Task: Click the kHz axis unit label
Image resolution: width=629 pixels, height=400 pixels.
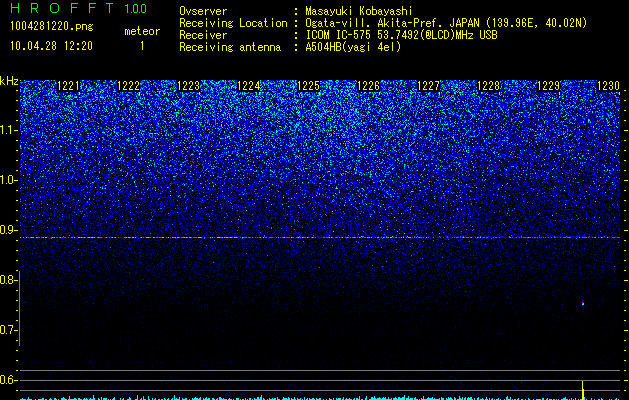Action: (x=9, y=81)
